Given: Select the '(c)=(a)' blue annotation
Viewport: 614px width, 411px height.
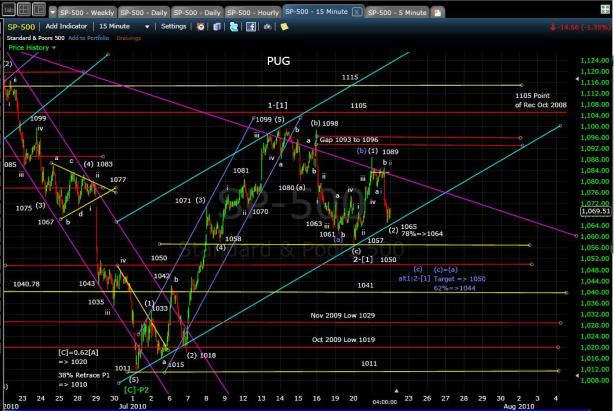Looking at the screenshot, I should coord(446,269).
